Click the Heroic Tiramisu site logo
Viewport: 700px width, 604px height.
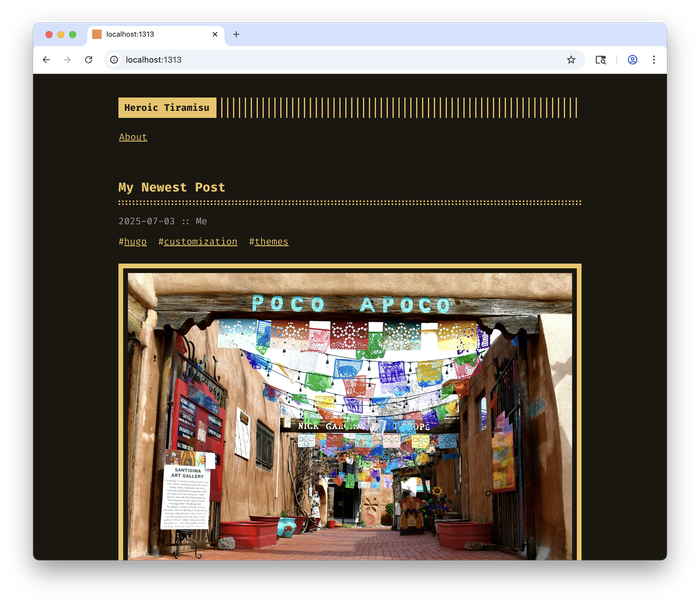point(167,108)
